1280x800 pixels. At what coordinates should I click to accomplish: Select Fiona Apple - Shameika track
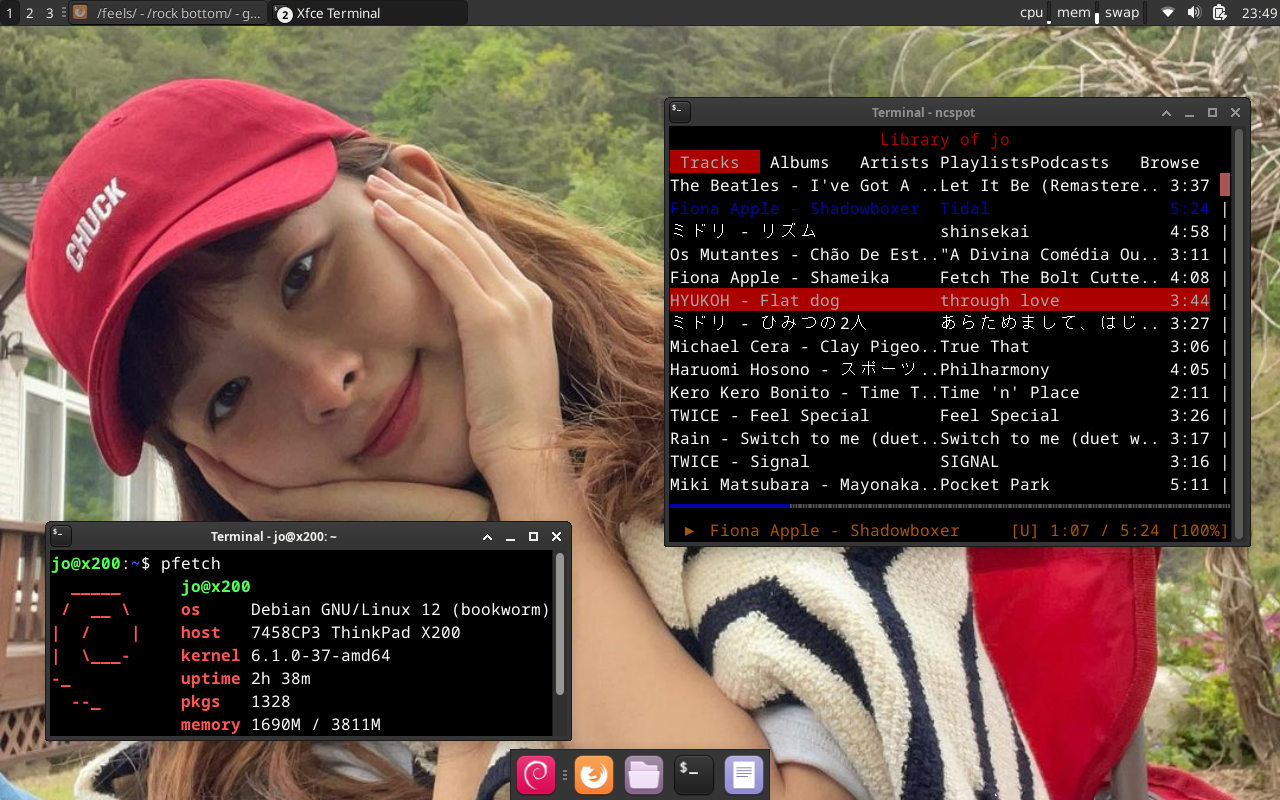[x=940, y=277]
